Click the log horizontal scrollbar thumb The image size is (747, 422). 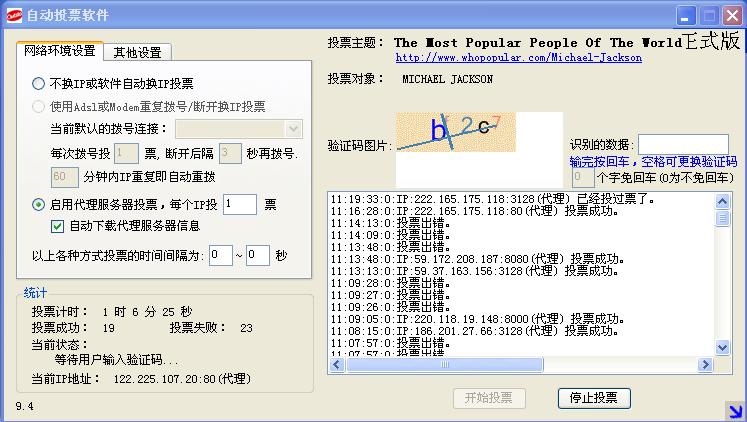pyautogui.click(x=444, y=365)
